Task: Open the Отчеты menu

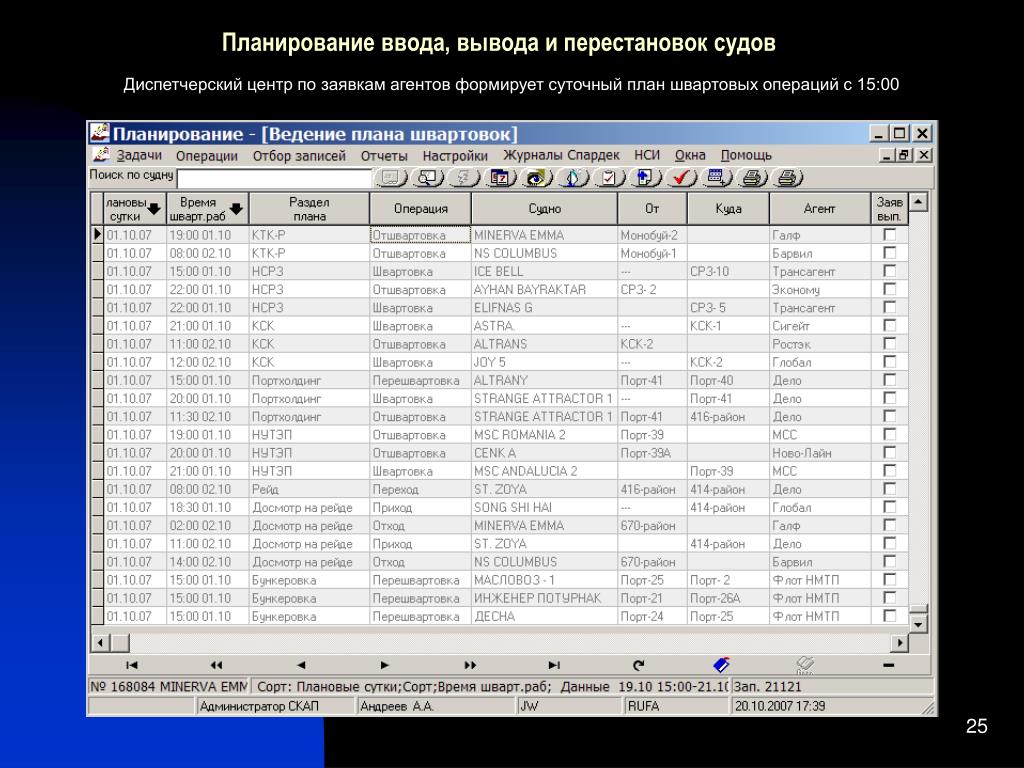Action: pos(384,155)
